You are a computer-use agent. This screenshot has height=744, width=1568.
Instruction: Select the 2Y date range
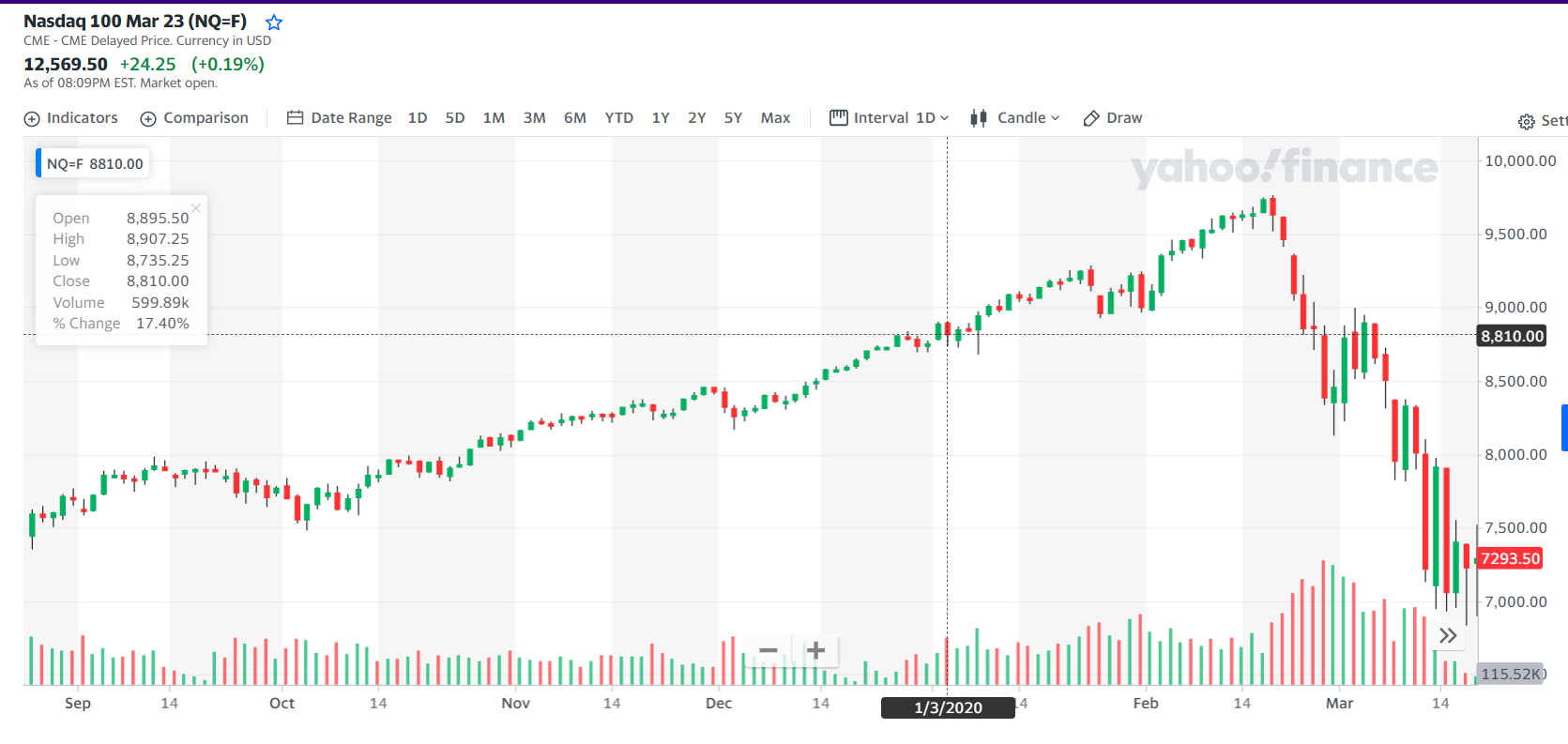(x=696, y=118)
